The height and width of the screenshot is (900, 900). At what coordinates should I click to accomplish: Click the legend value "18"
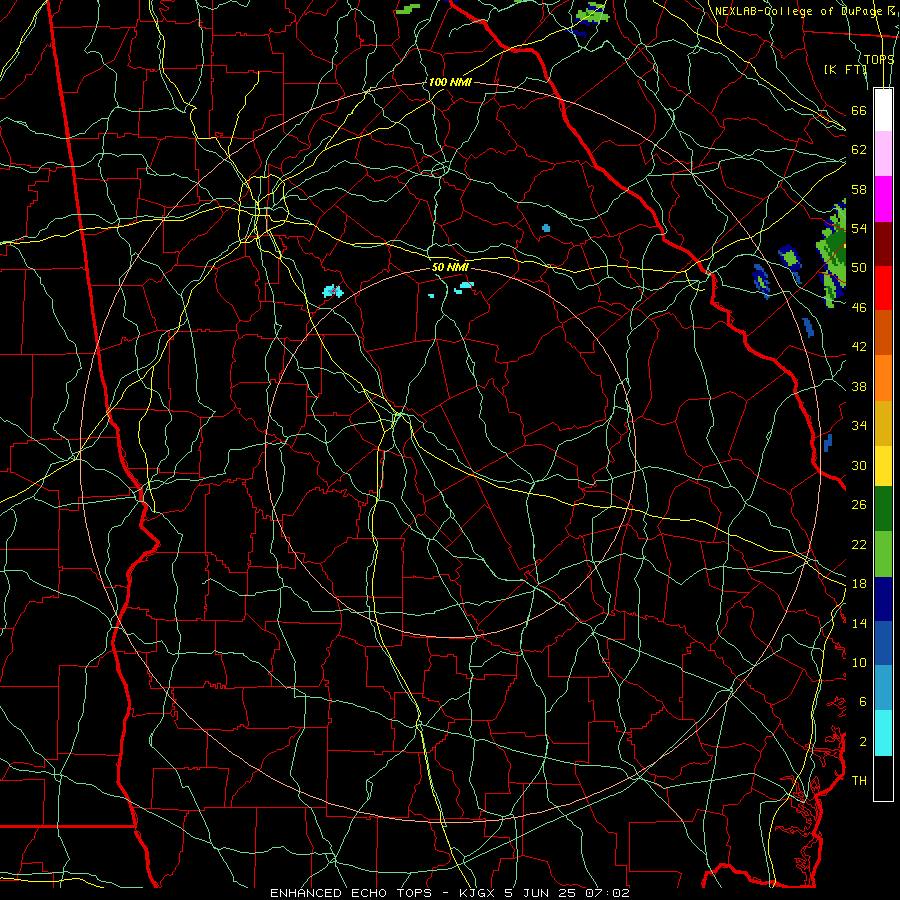[859, 584]
